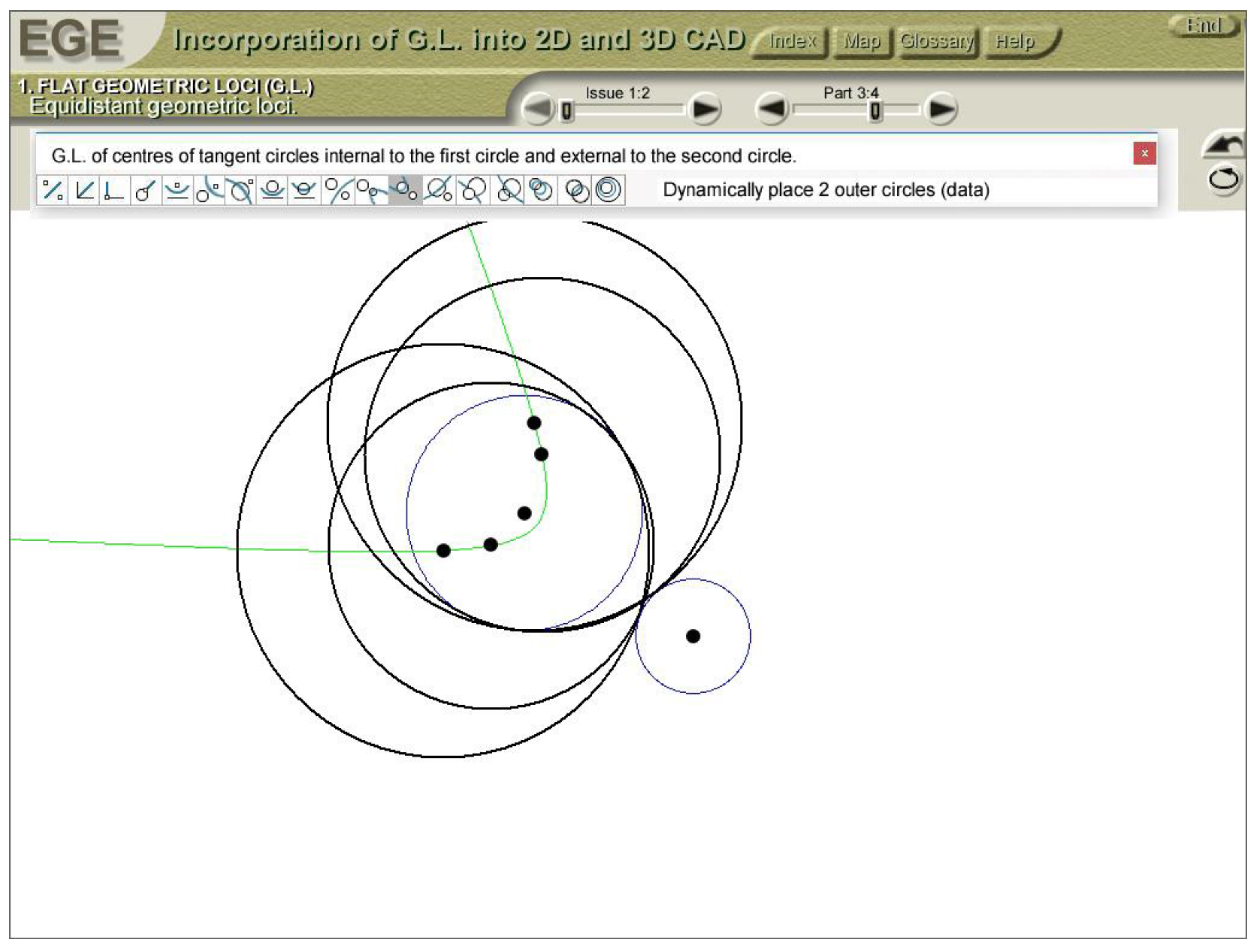Select the two-circles-split-by-line icon
The height and width of the screenshot is (952, 1254).
click(339, 190)
